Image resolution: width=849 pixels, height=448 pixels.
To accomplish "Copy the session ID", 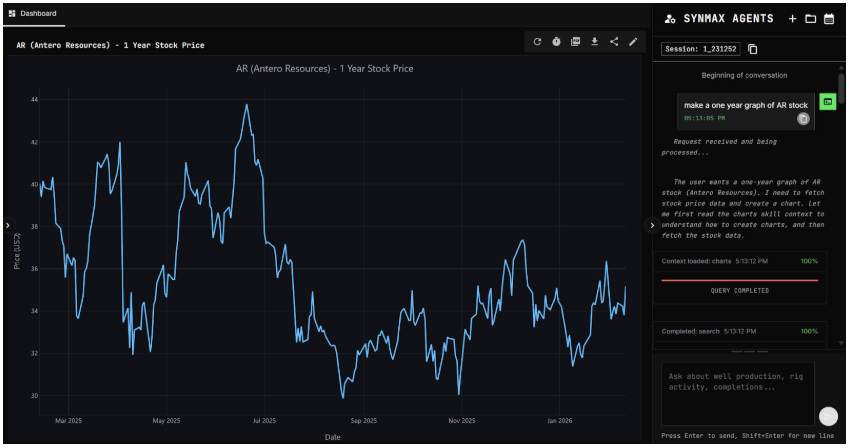I will 753,49.
